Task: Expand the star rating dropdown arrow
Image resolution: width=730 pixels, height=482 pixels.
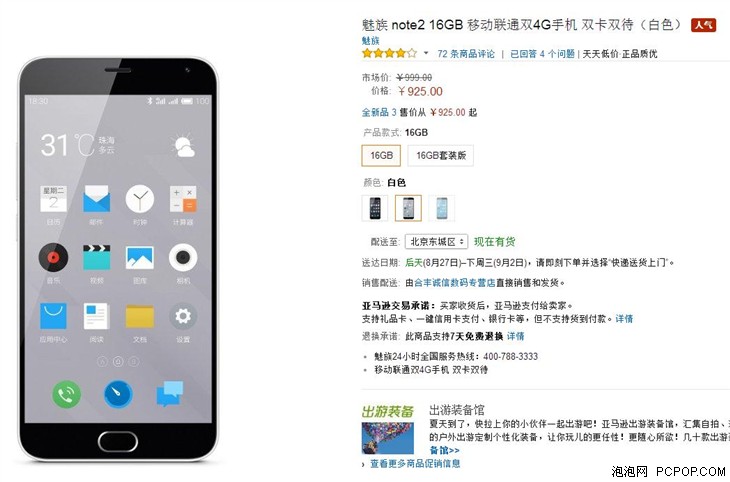Action: click(x=426, y=54)
